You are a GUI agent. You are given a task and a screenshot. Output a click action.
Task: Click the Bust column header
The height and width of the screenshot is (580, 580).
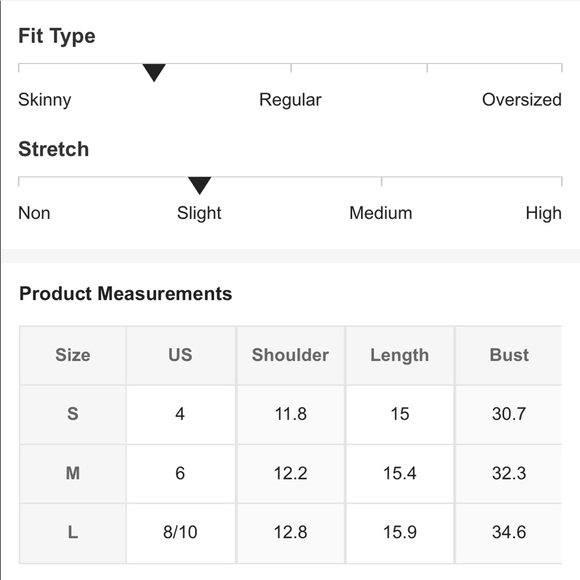click(509, 355)
